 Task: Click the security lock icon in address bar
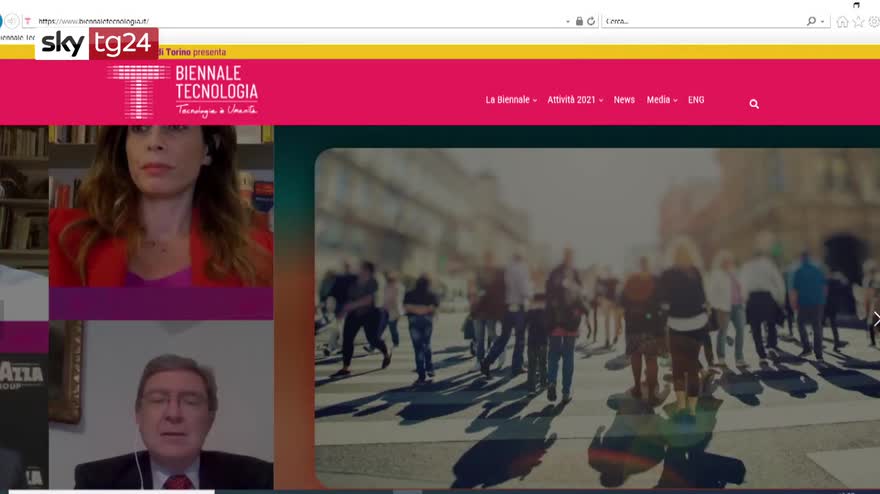(579, 21)
